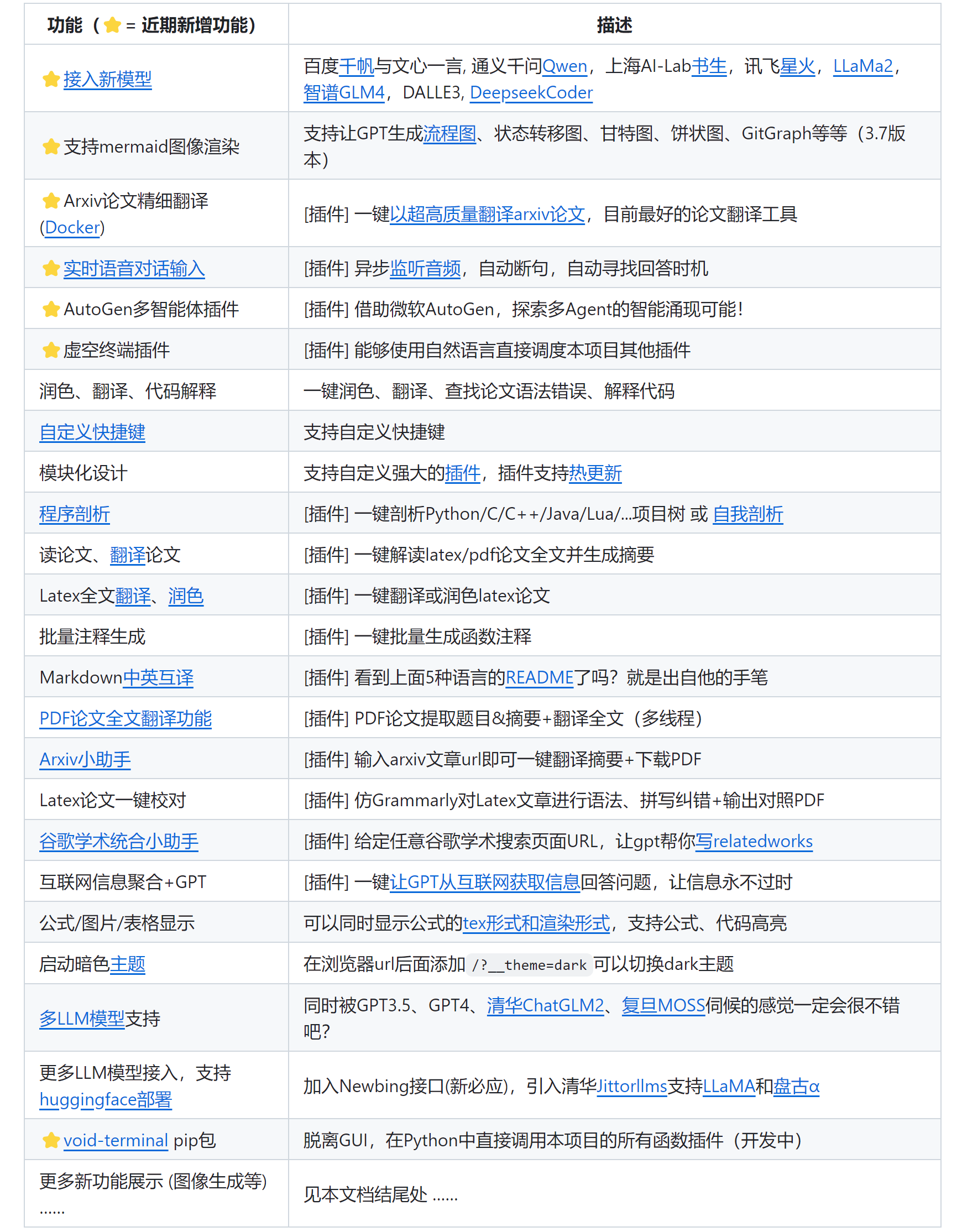This screenshot has height=1232, width=962.
Task: Open the Docker link under Arxiv翻译
Action: coord(72,227)
